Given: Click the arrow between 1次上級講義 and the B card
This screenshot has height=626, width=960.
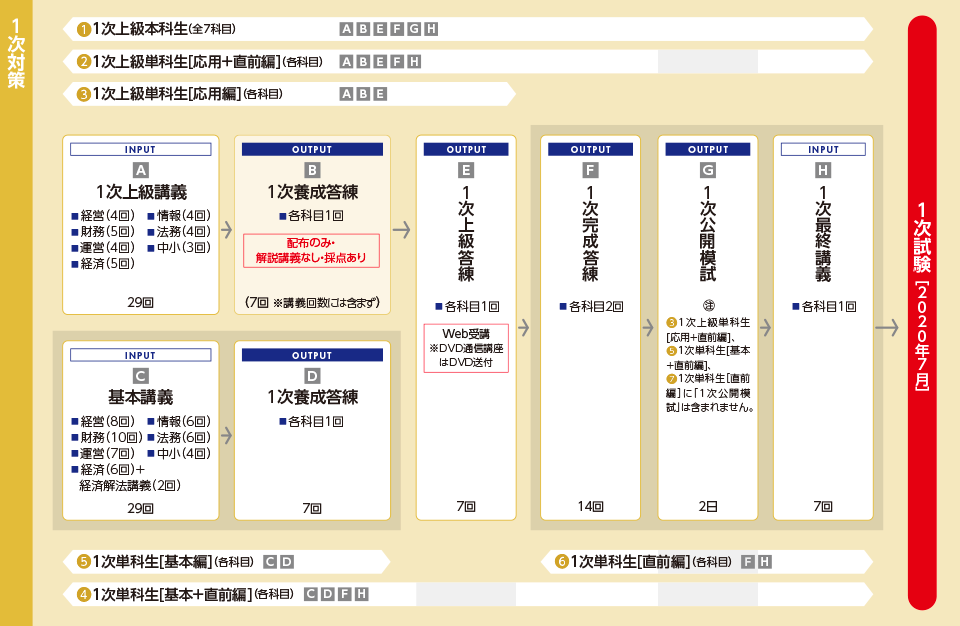Looking at the screenshot, I should point(227,227).
